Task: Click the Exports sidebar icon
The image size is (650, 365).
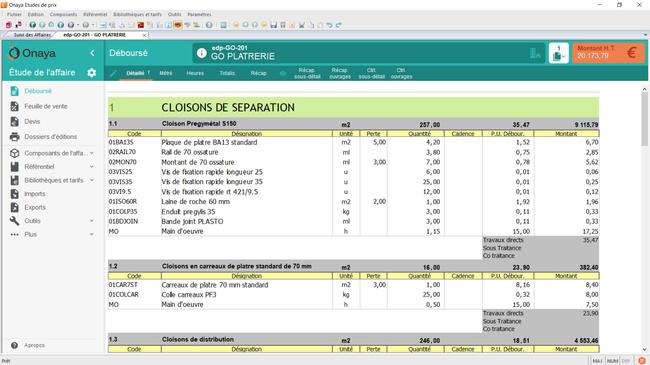Action: pyautogui.click(x=15, y=207)
